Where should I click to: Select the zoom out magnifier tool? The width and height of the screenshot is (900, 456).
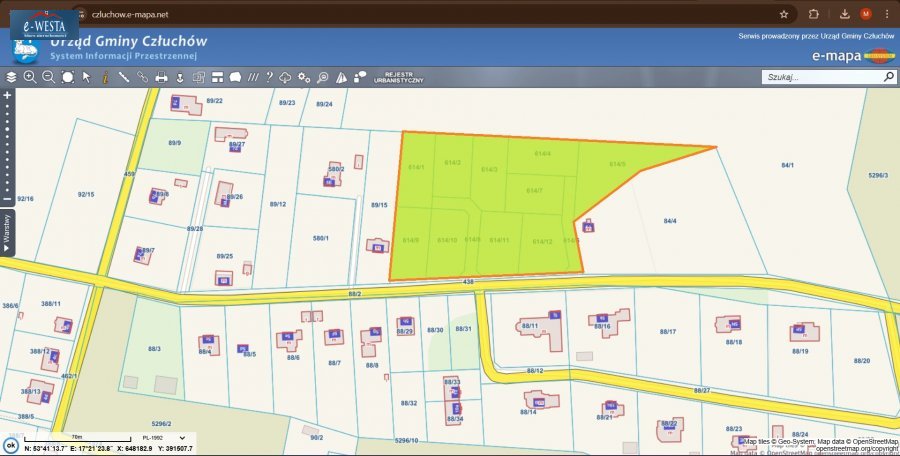[48, 77]
